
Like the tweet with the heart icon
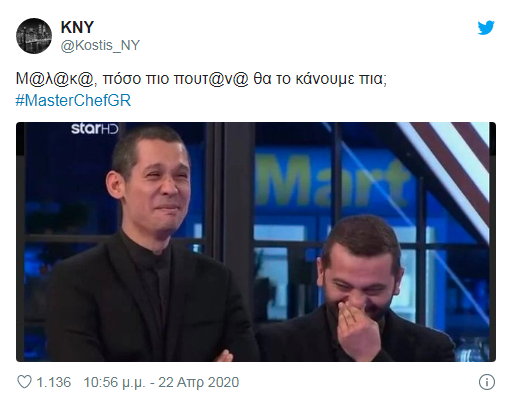point(24,382)
